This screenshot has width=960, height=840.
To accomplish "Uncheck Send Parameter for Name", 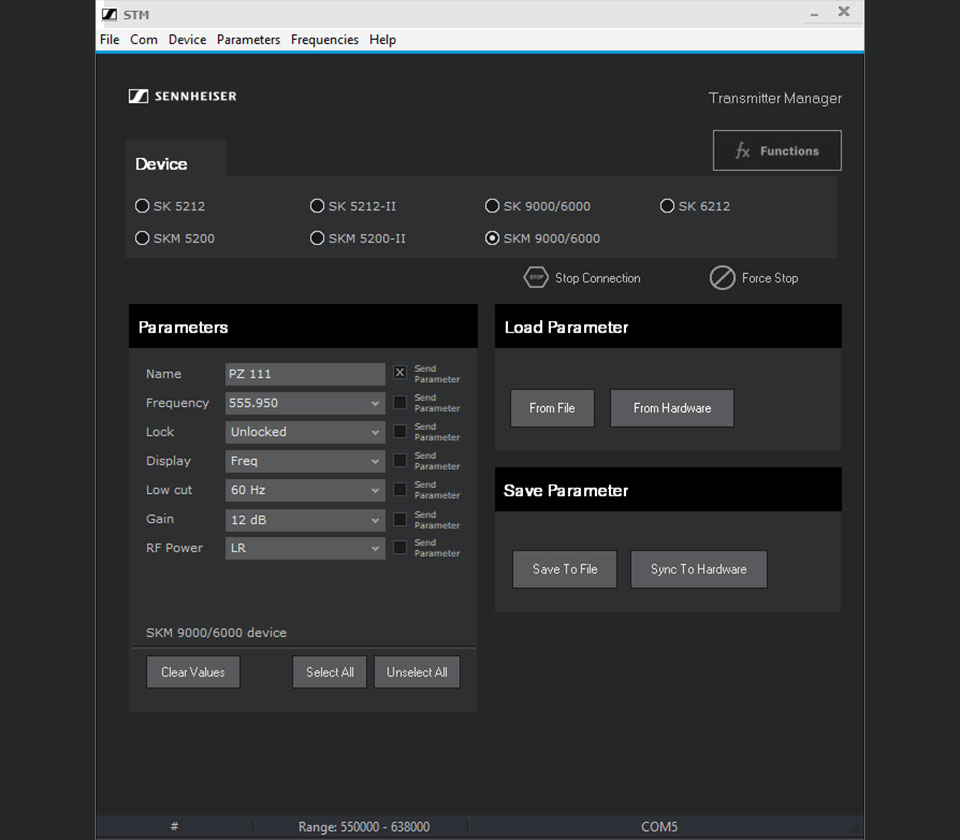I will click(400, 373).
